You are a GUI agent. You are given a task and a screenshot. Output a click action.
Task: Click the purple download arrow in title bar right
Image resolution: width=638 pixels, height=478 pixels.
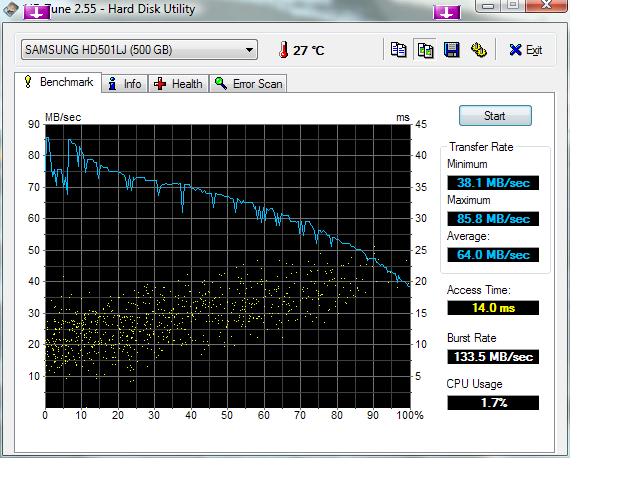[447, 12]
